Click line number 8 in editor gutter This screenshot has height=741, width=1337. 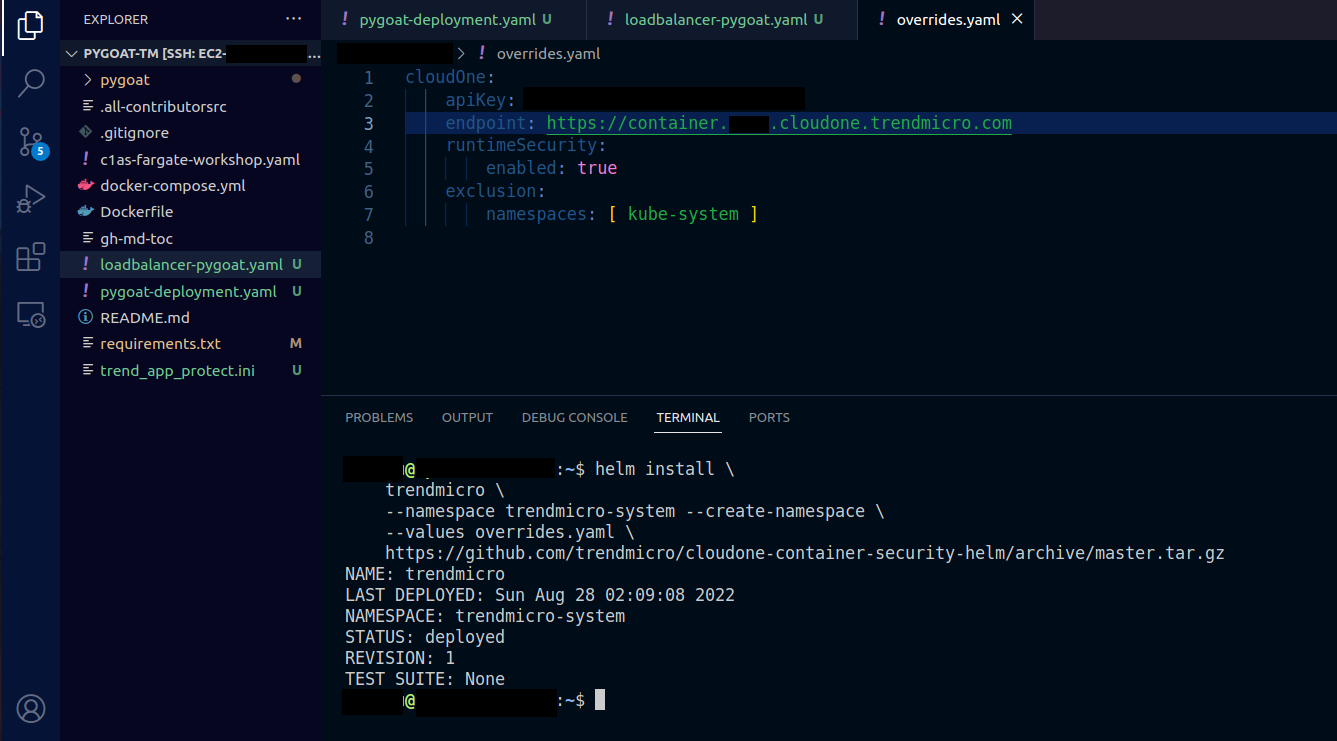(x=368, y=237)
